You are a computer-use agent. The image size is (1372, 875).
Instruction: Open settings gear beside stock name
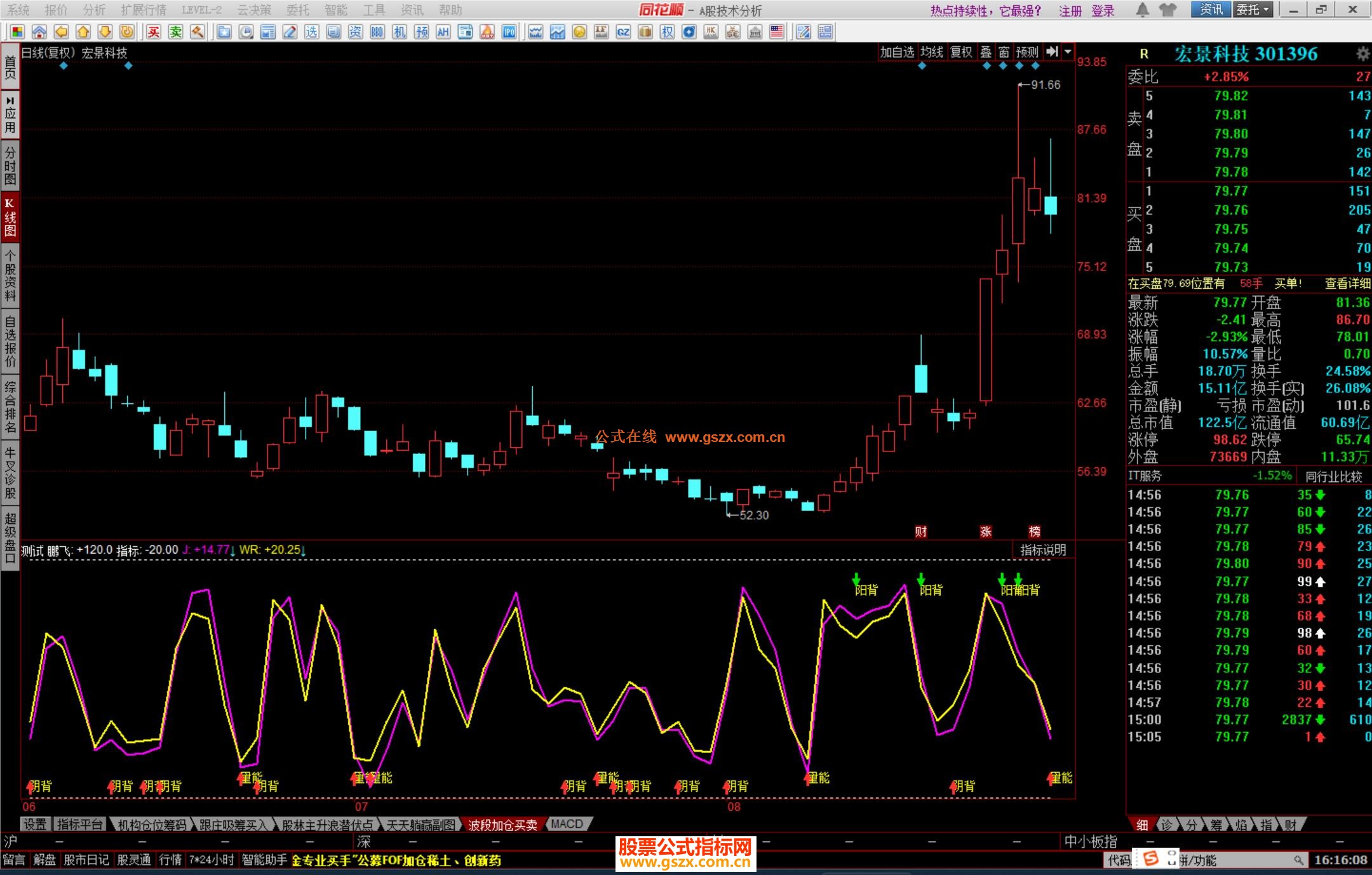[x=1362, y=54]
